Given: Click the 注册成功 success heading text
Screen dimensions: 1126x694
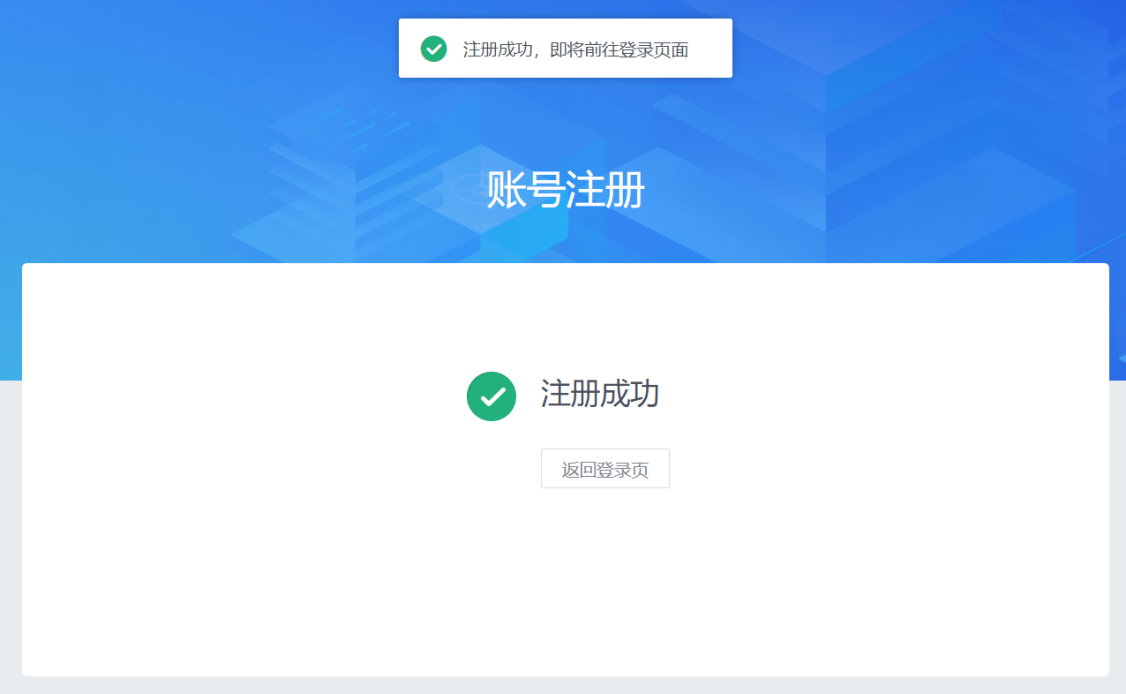Looking at the screenshot, I should (x=600, y=394).
